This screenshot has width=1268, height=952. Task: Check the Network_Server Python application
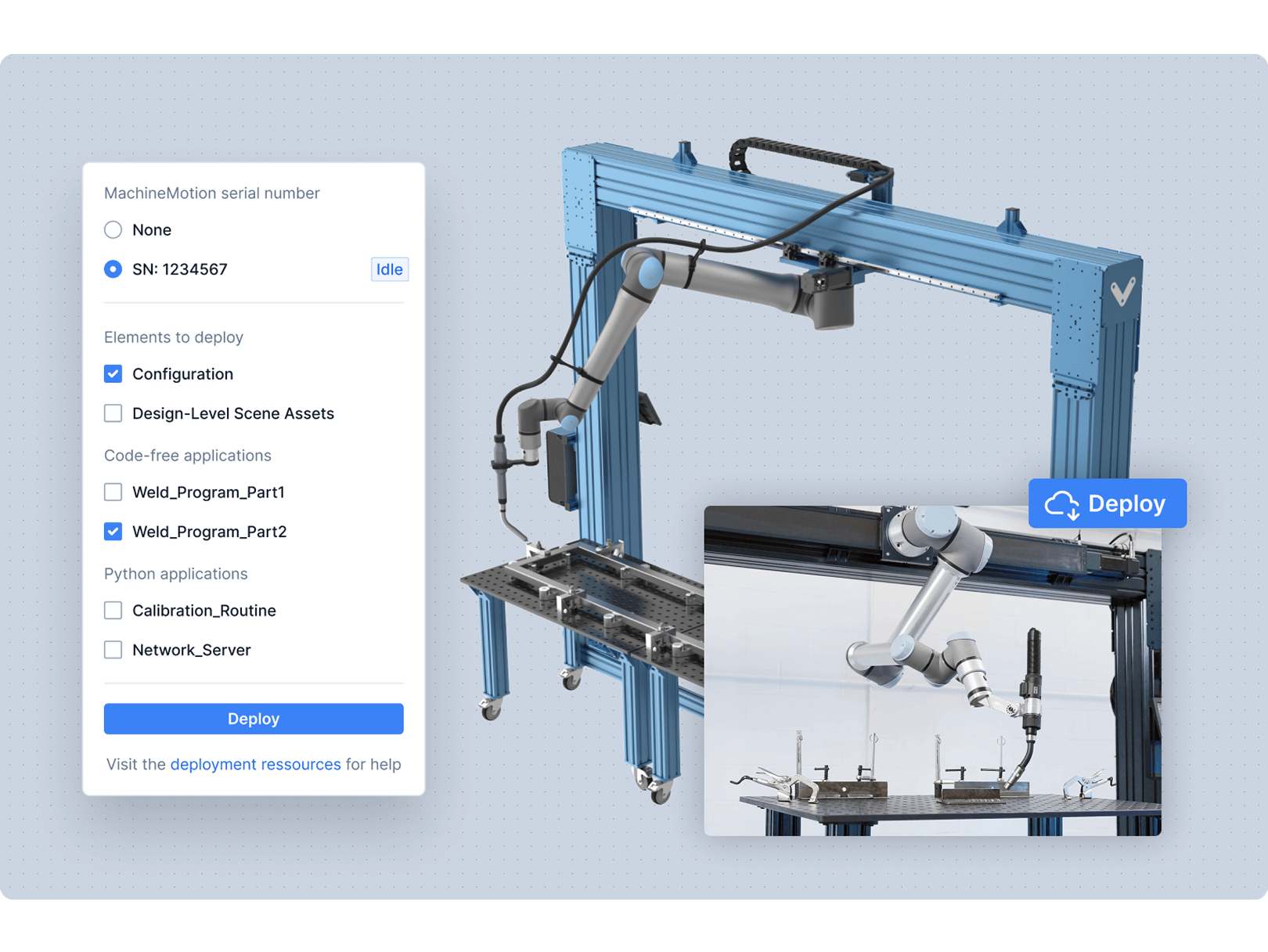pos(113,650)
